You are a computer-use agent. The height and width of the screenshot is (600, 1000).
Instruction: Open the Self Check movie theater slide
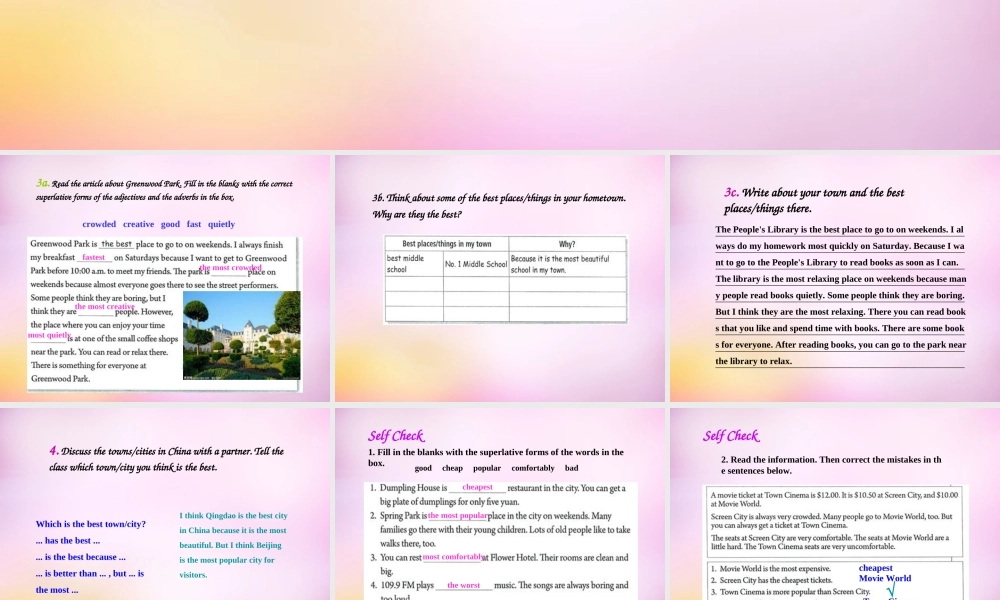(x=835, y=504)
